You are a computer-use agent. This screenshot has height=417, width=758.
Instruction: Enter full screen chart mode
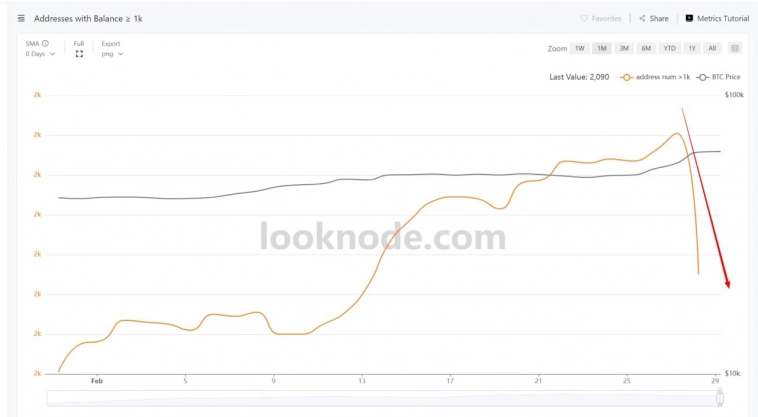coord(79,54)
